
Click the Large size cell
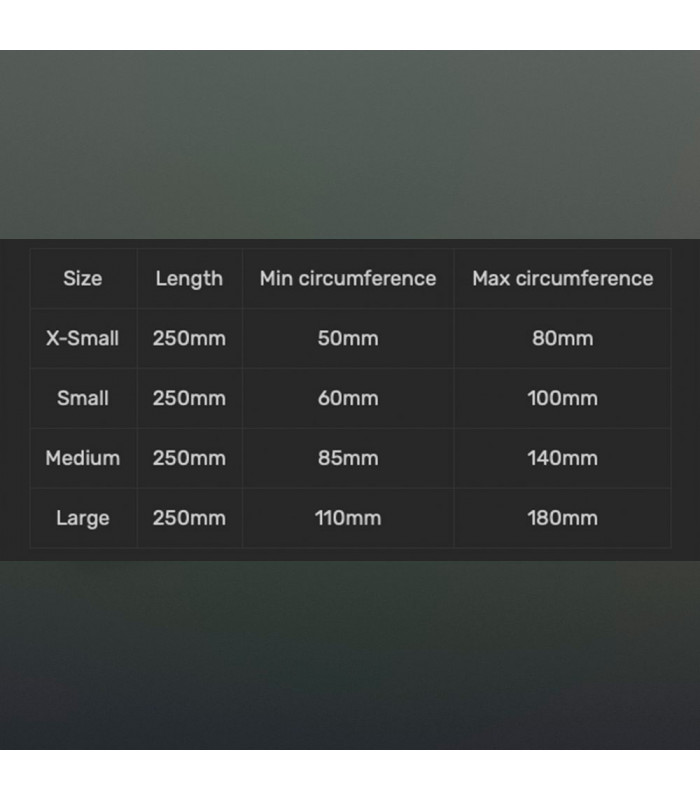click(x=83, y=518)
